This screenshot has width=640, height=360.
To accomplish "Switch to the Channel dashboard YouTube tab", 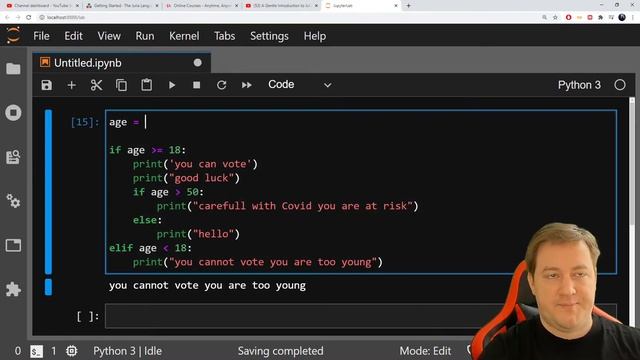I will (42, 6).
